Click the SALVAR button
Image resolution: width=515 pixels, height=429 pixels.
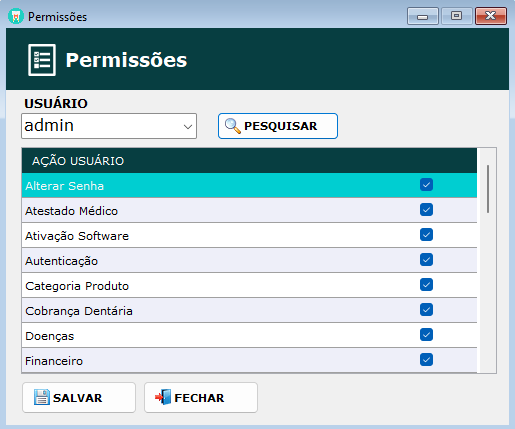click(79, 397)
